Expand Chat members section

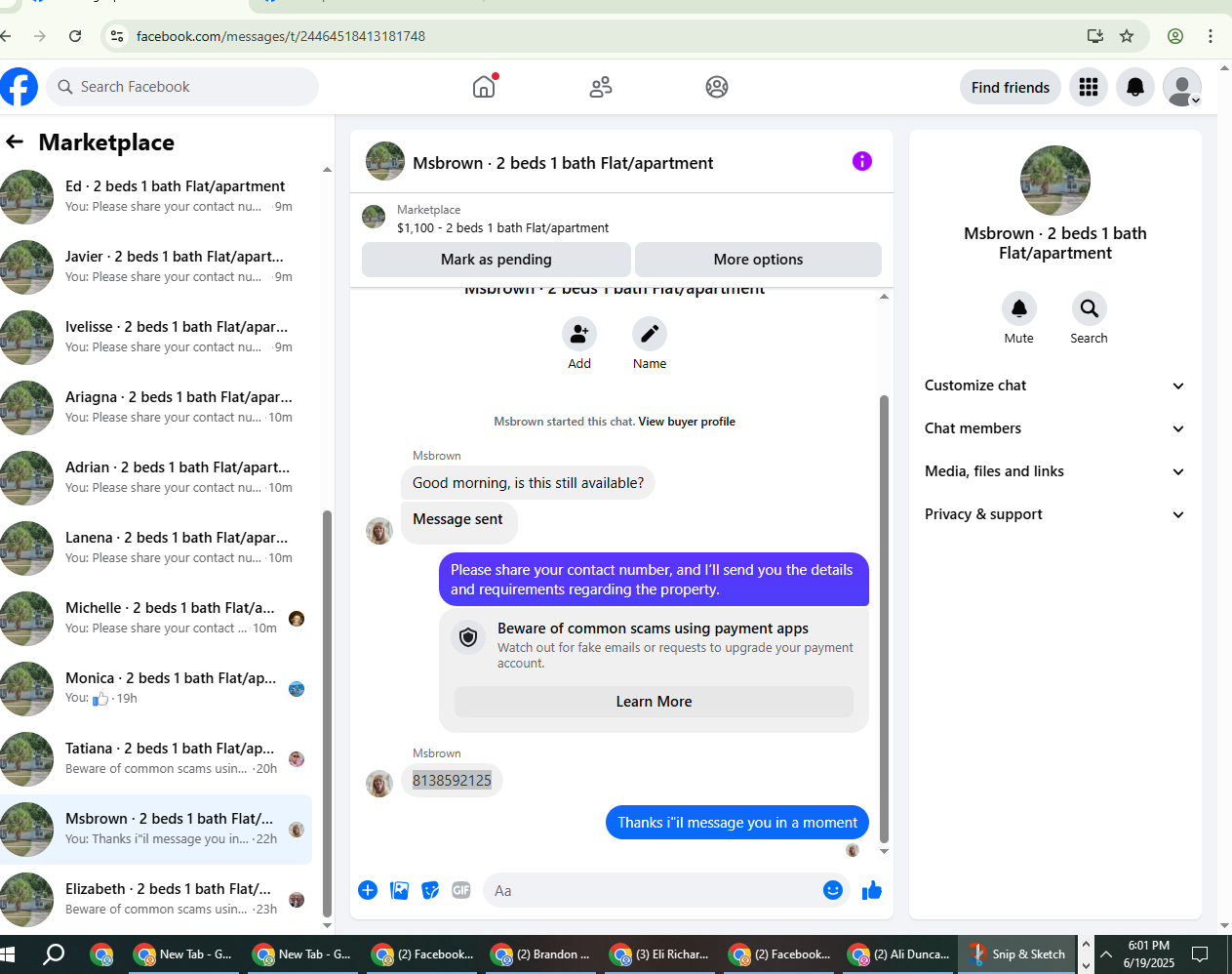click(1054, 428)
